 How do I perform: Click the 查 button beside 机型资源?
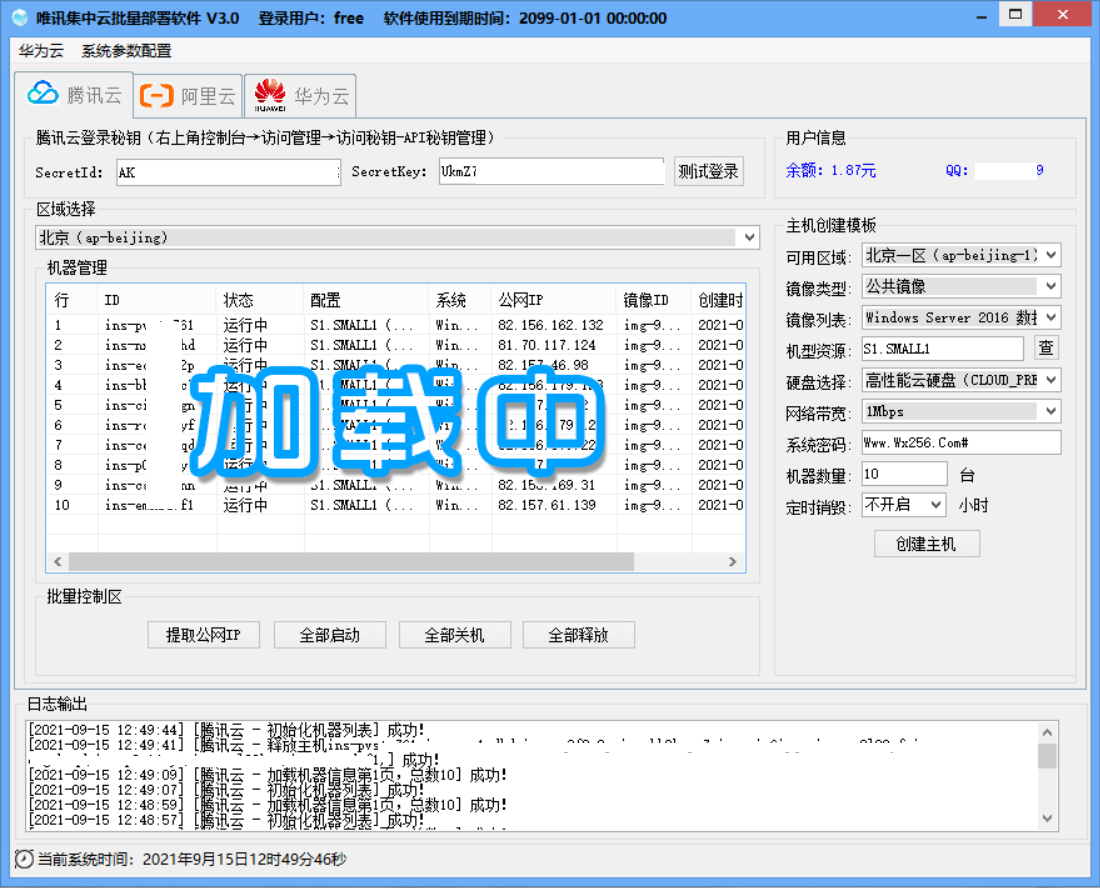click(x=1045, y=348)
